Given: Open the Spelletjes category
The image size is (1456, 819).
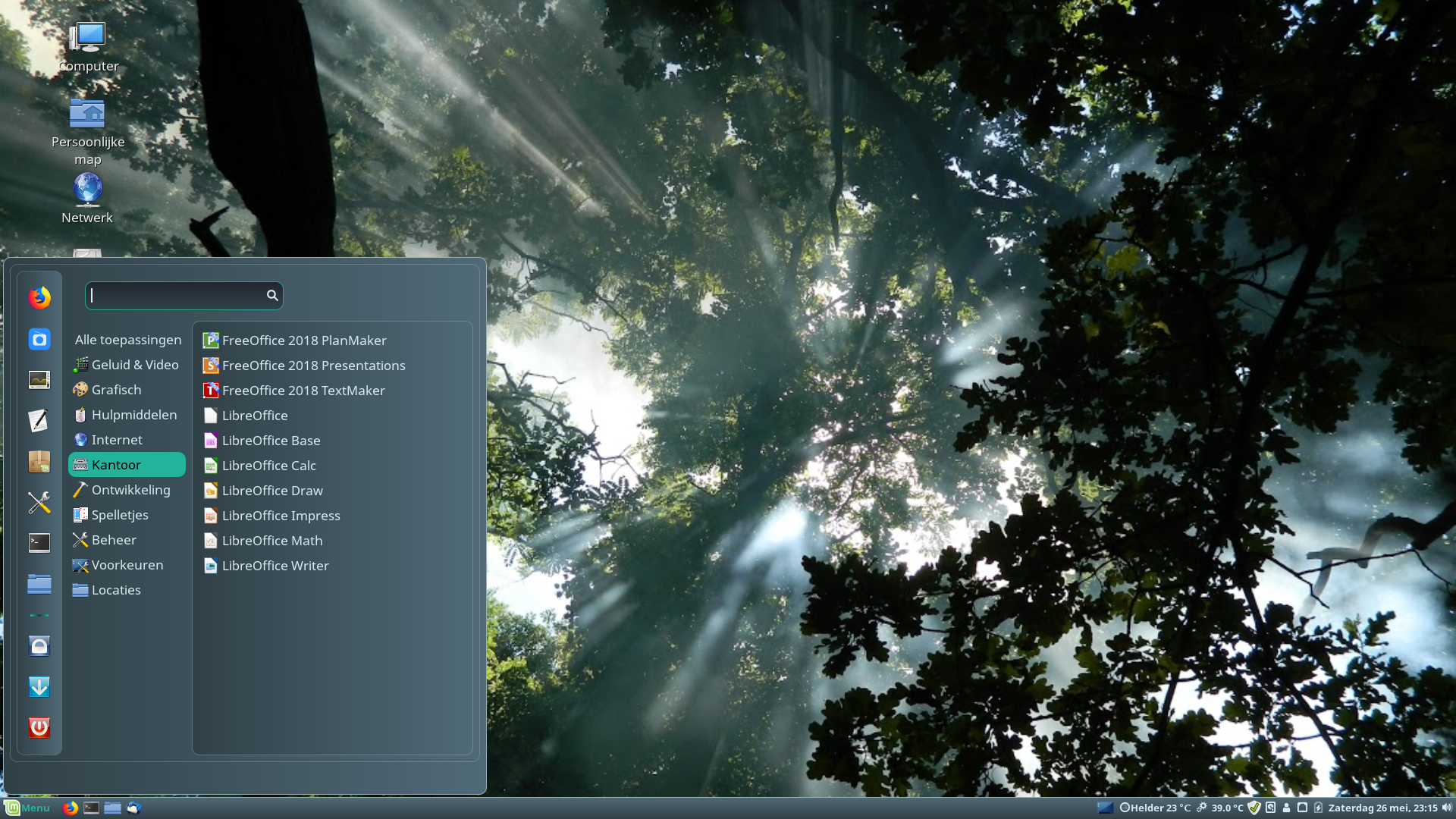Looking at the screenshot, I should 127,515.
